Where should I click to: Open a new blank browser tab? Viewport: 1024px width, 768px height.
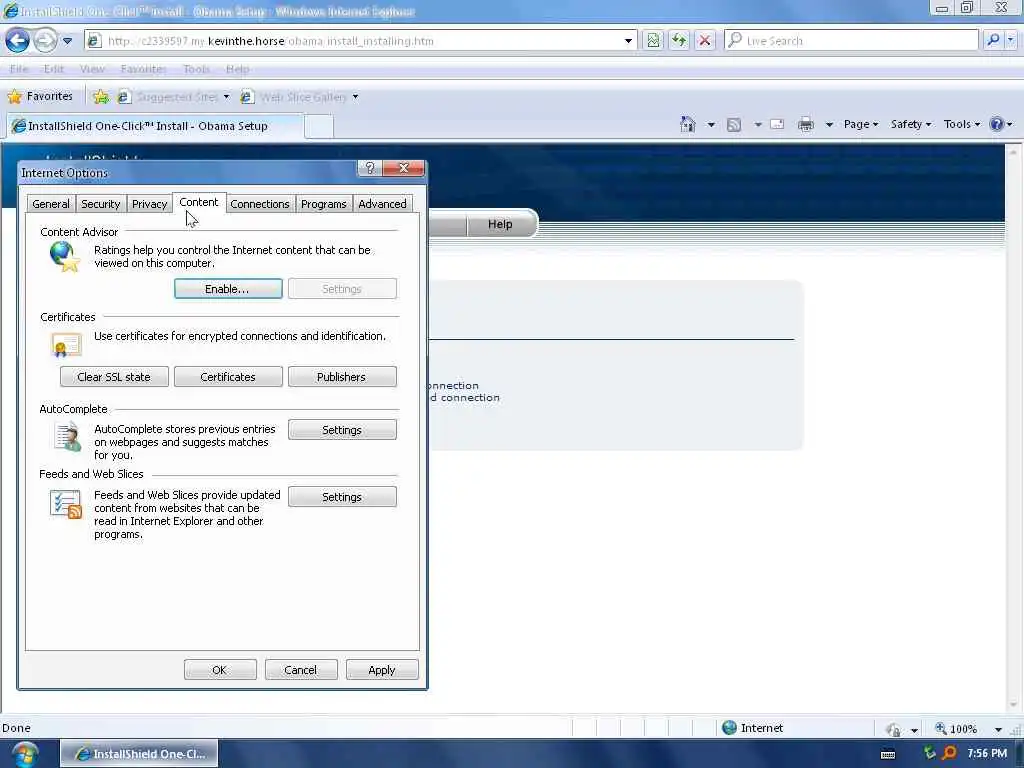(x=319, y=126)
